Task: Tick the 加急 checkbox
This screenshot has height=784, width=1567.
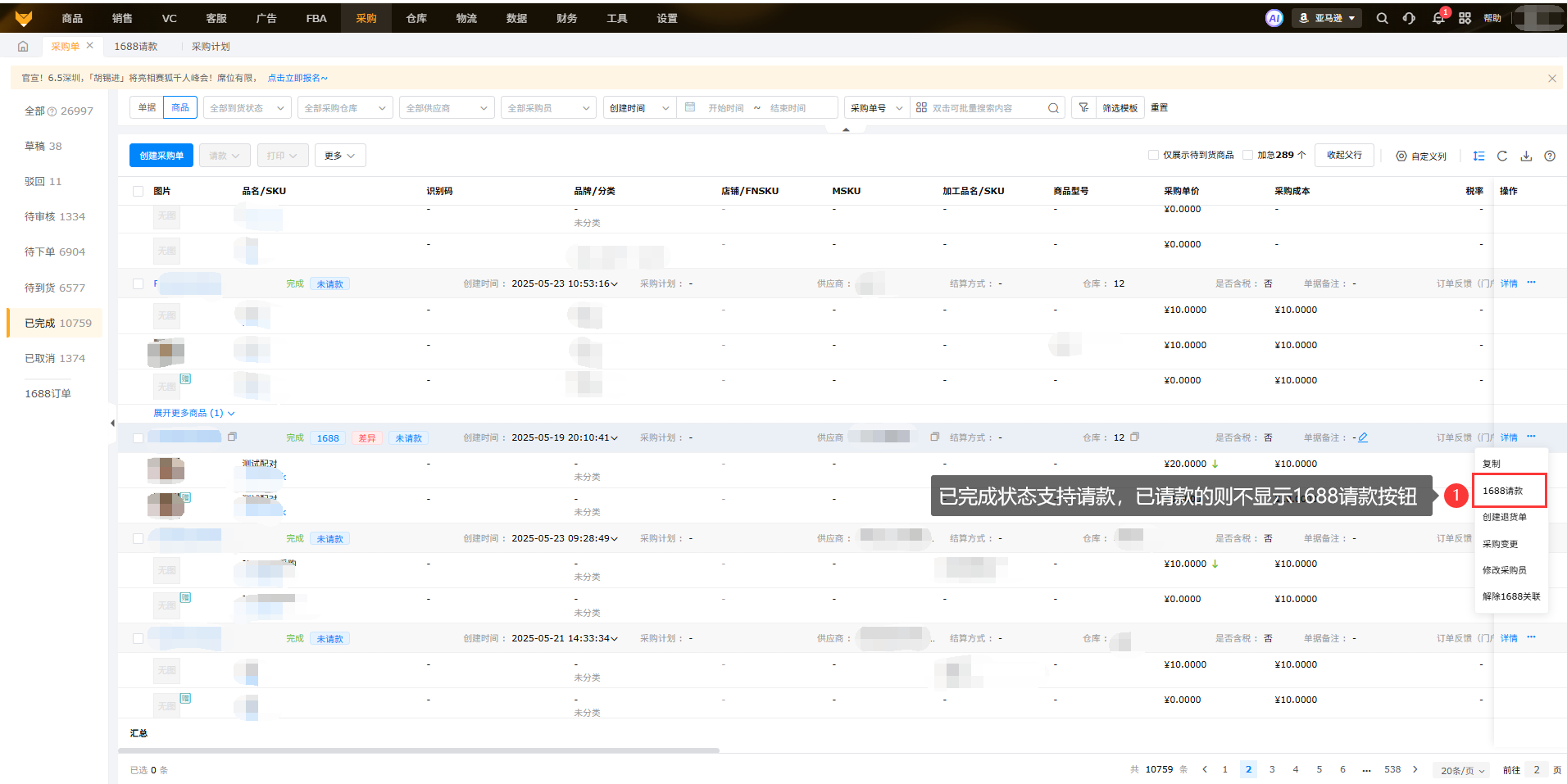Action: pyautogui.click(x=1247, y=155)
